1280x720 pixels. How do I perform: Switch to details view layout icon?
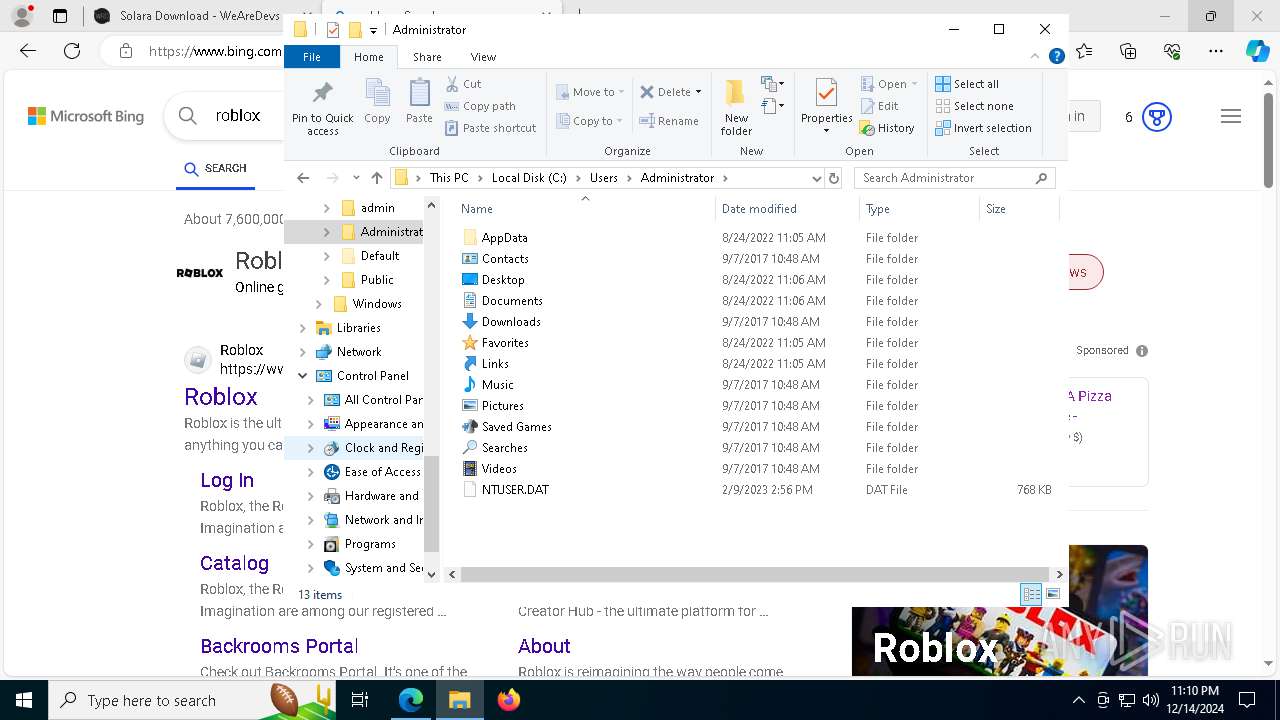1031,594
